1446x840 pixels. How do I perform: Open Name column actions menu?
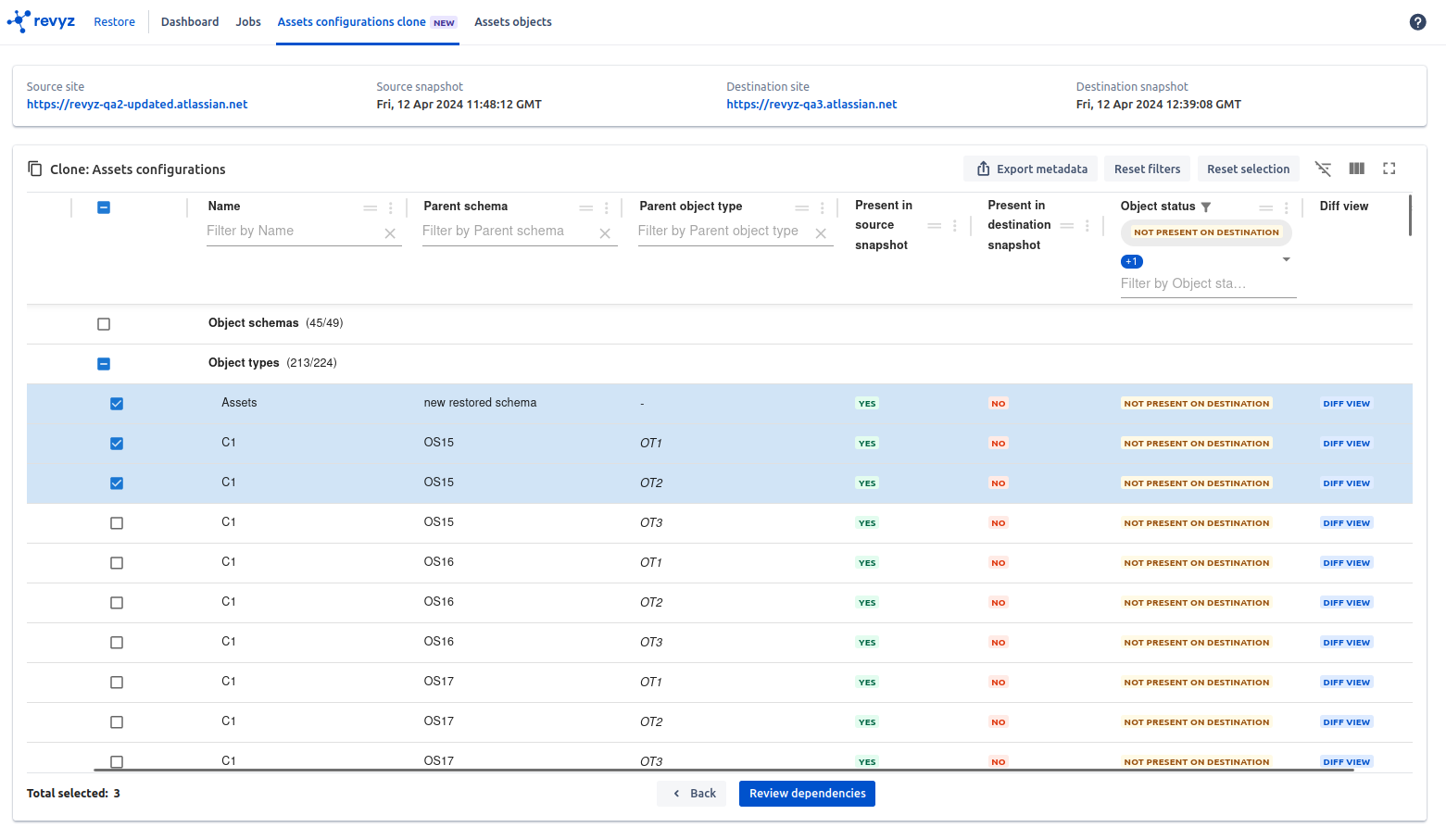tap(391, 207)
